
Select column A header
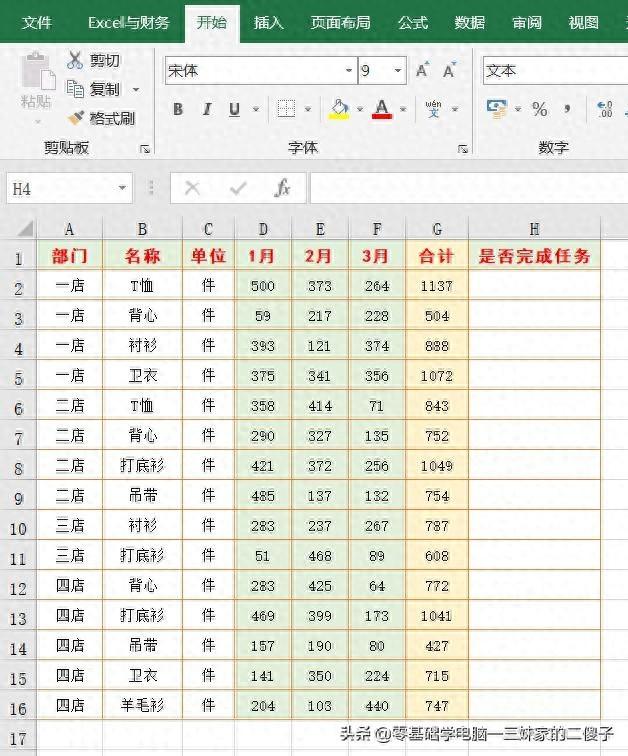[69, 229]
